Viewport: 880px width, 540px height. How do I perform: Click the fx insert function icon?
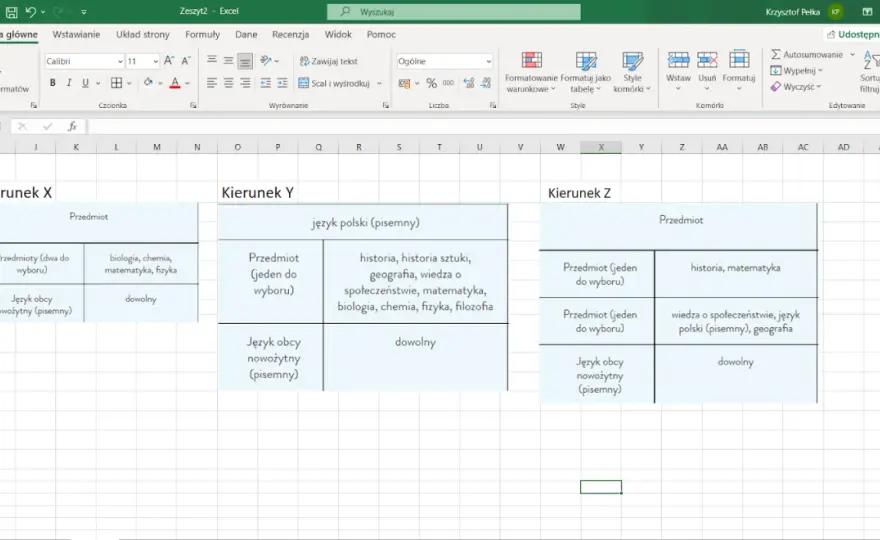pos(72,126)
